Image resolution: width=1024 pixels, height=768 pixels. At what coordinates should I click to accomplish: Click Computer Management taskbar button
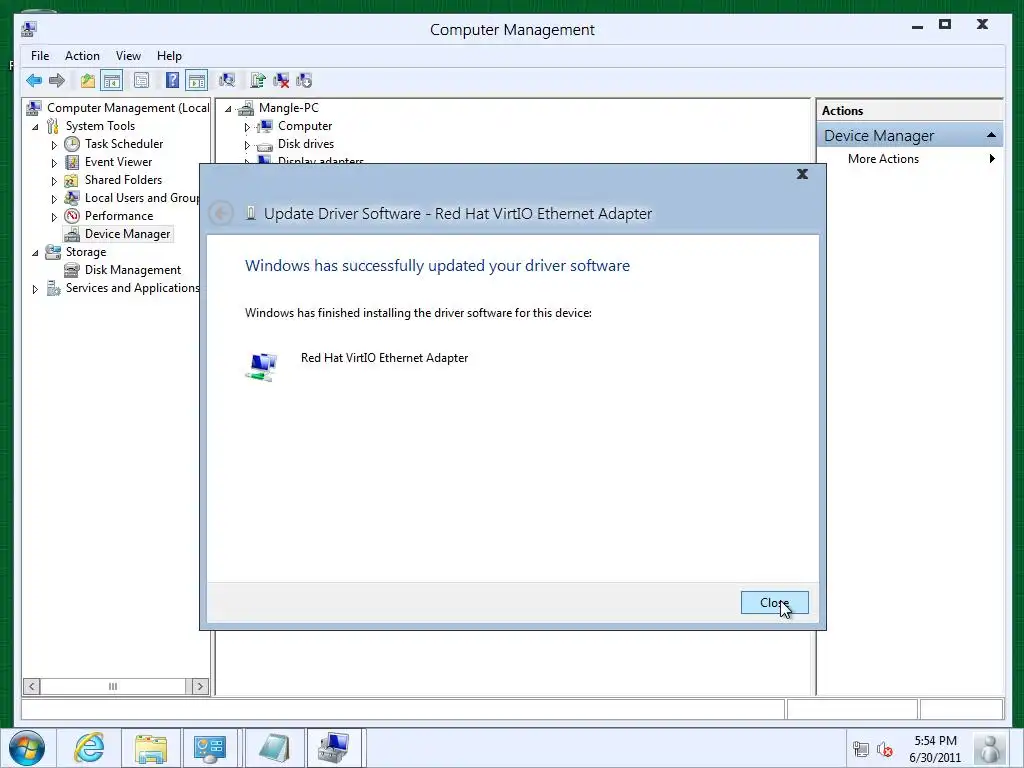click(334, 748)
